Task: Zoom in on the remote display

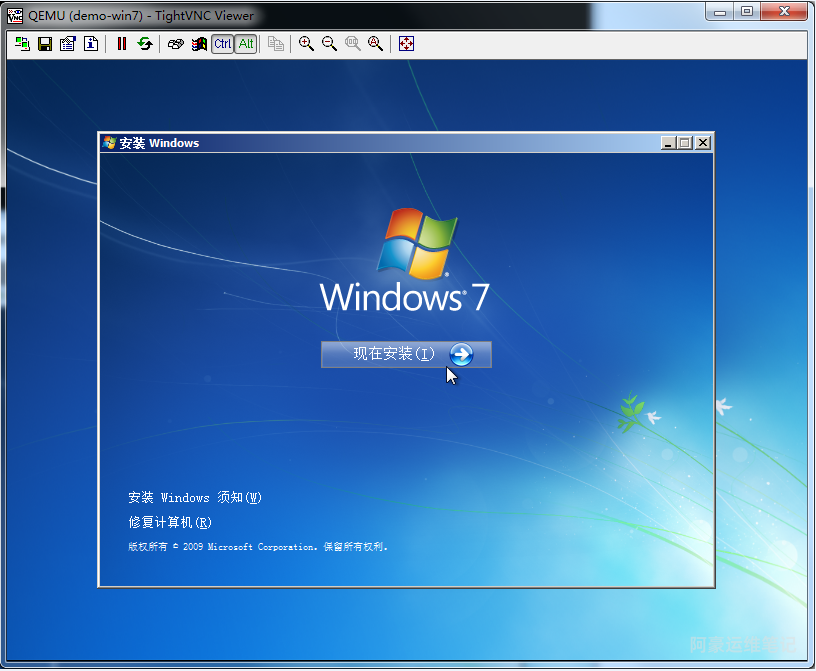Action: (x=306, y=44)
